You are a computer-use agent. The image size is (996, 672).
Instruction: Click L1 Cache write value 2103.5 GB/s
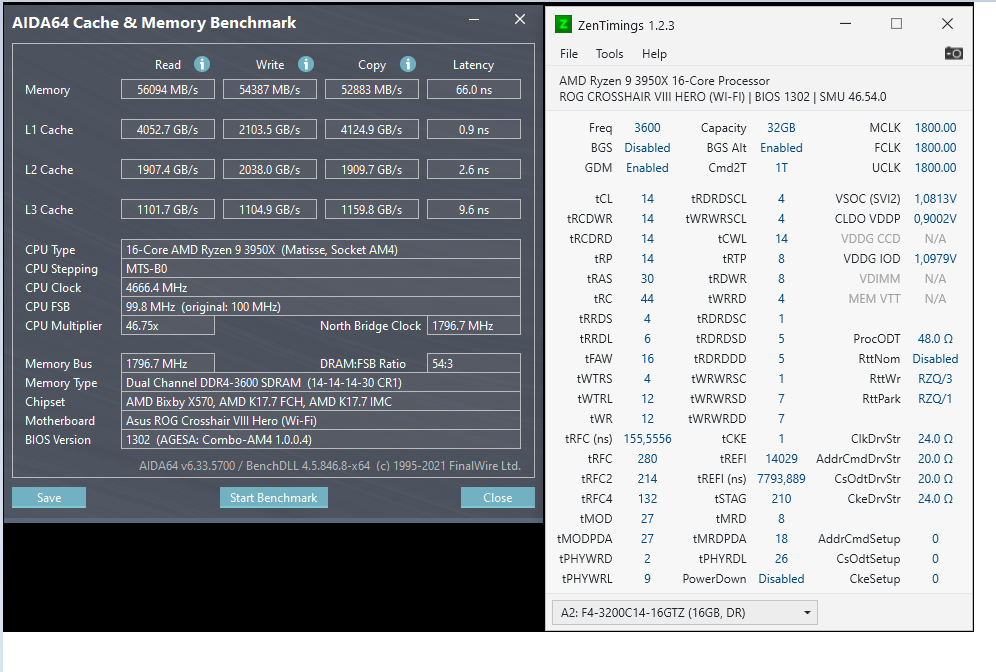pyautogui.click(x=270, y=130)
